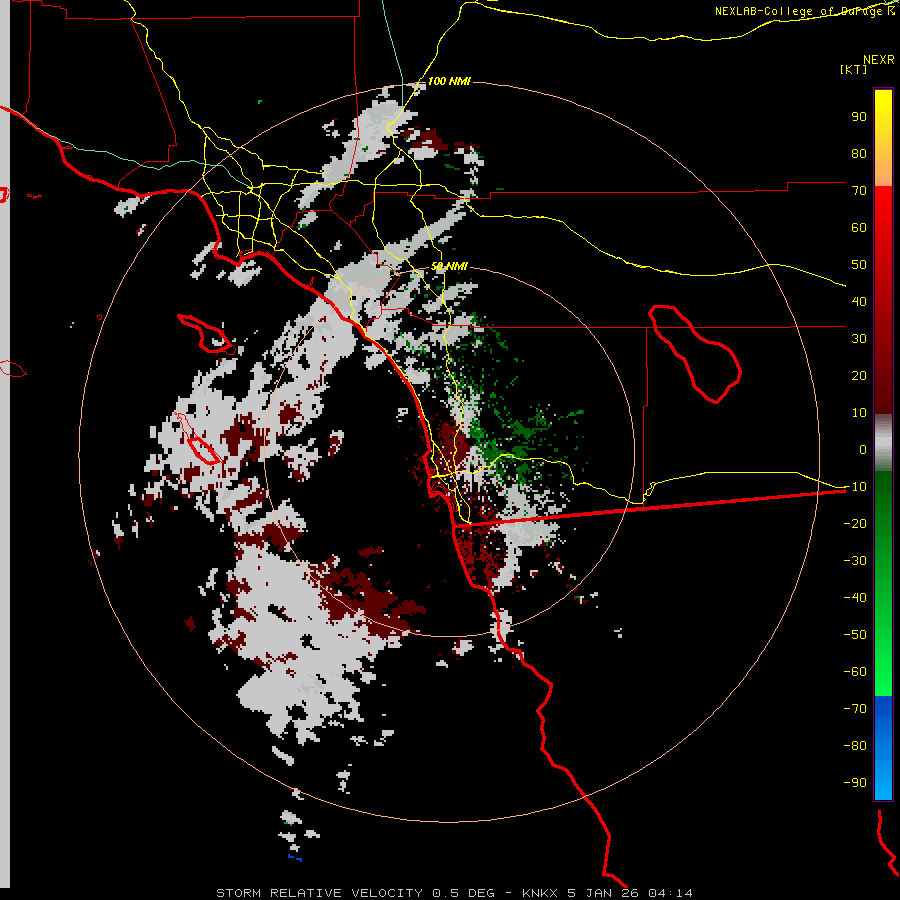Click the -10 value on velocity scale

pos(855,487)
